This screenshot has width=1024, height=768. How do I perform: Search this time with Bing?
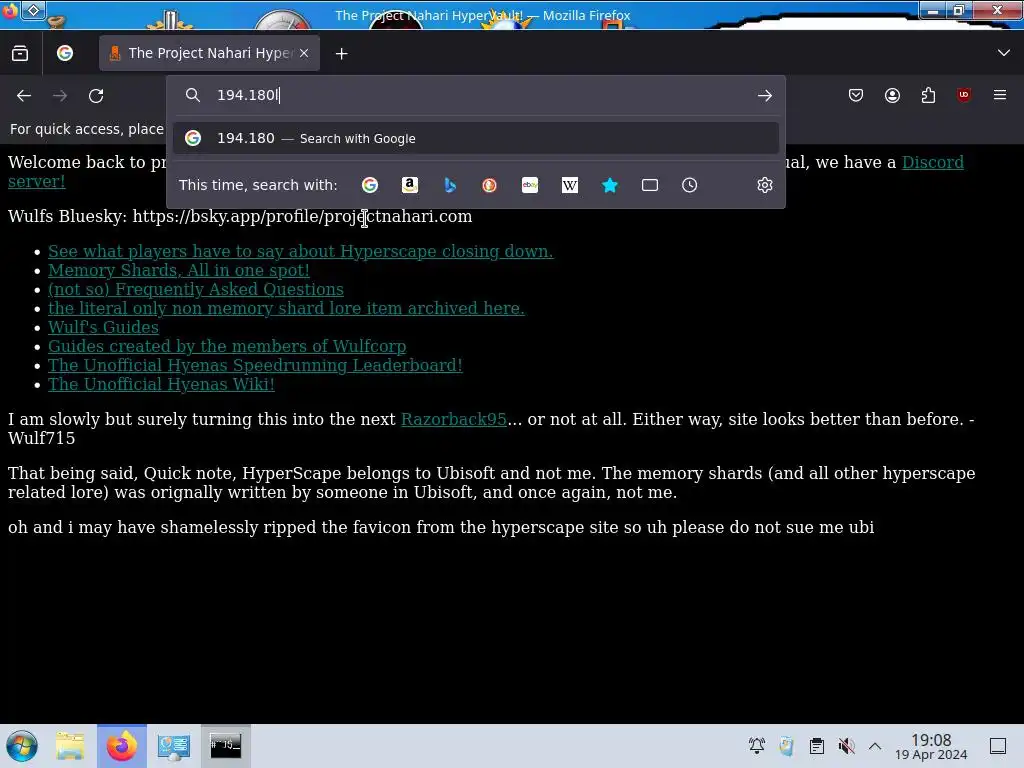click(x=450, y=185)
